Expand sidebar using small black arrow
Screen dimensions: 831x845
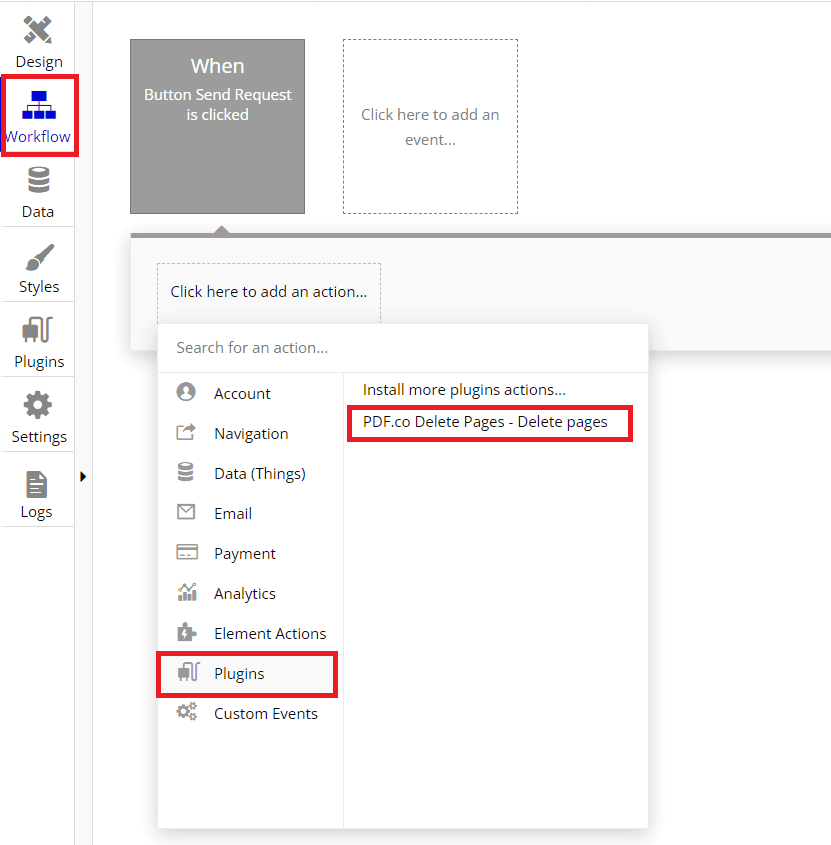[83, 477]
